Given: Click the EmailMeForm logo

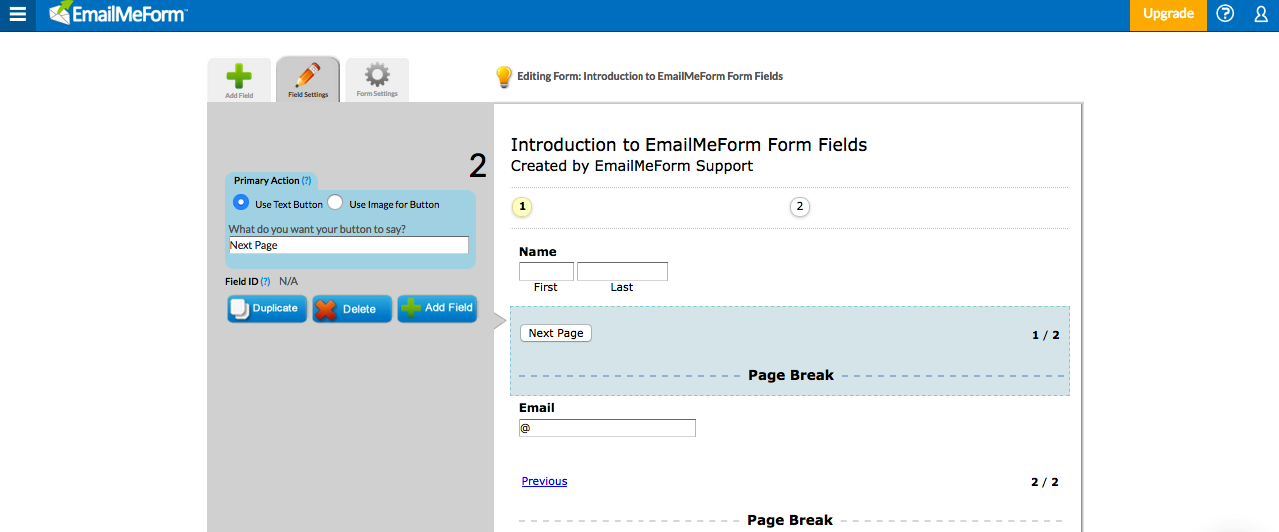Looking at the screenshot, I should click(x=118, y=14).
